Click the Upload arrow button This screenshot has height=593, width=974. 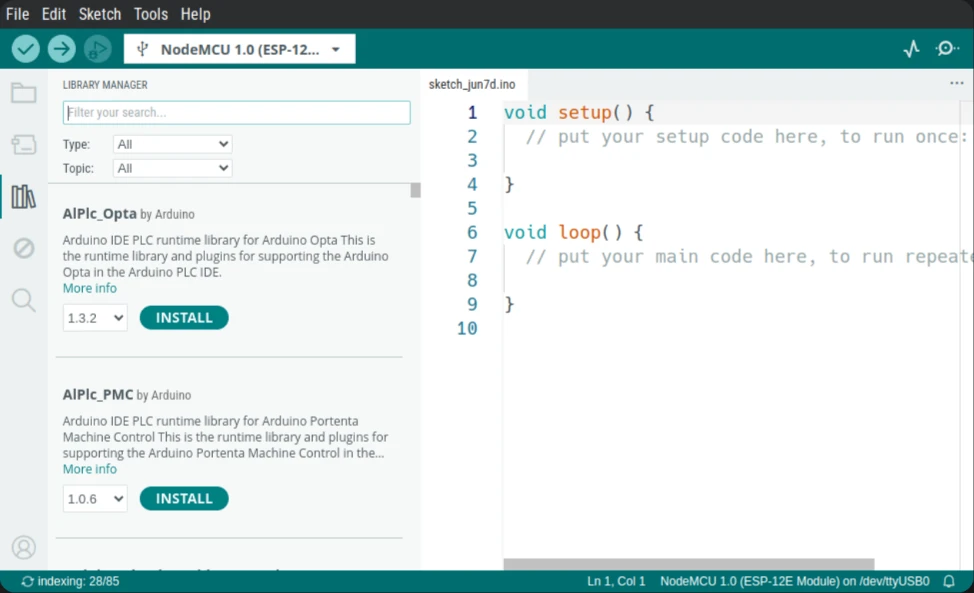click(61, 49)
